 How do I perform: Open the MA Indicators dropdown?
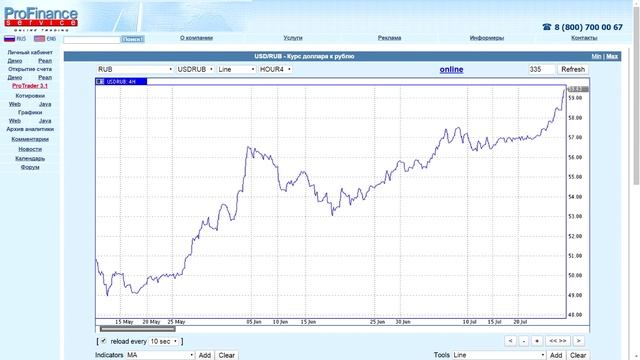click(160, 355)
